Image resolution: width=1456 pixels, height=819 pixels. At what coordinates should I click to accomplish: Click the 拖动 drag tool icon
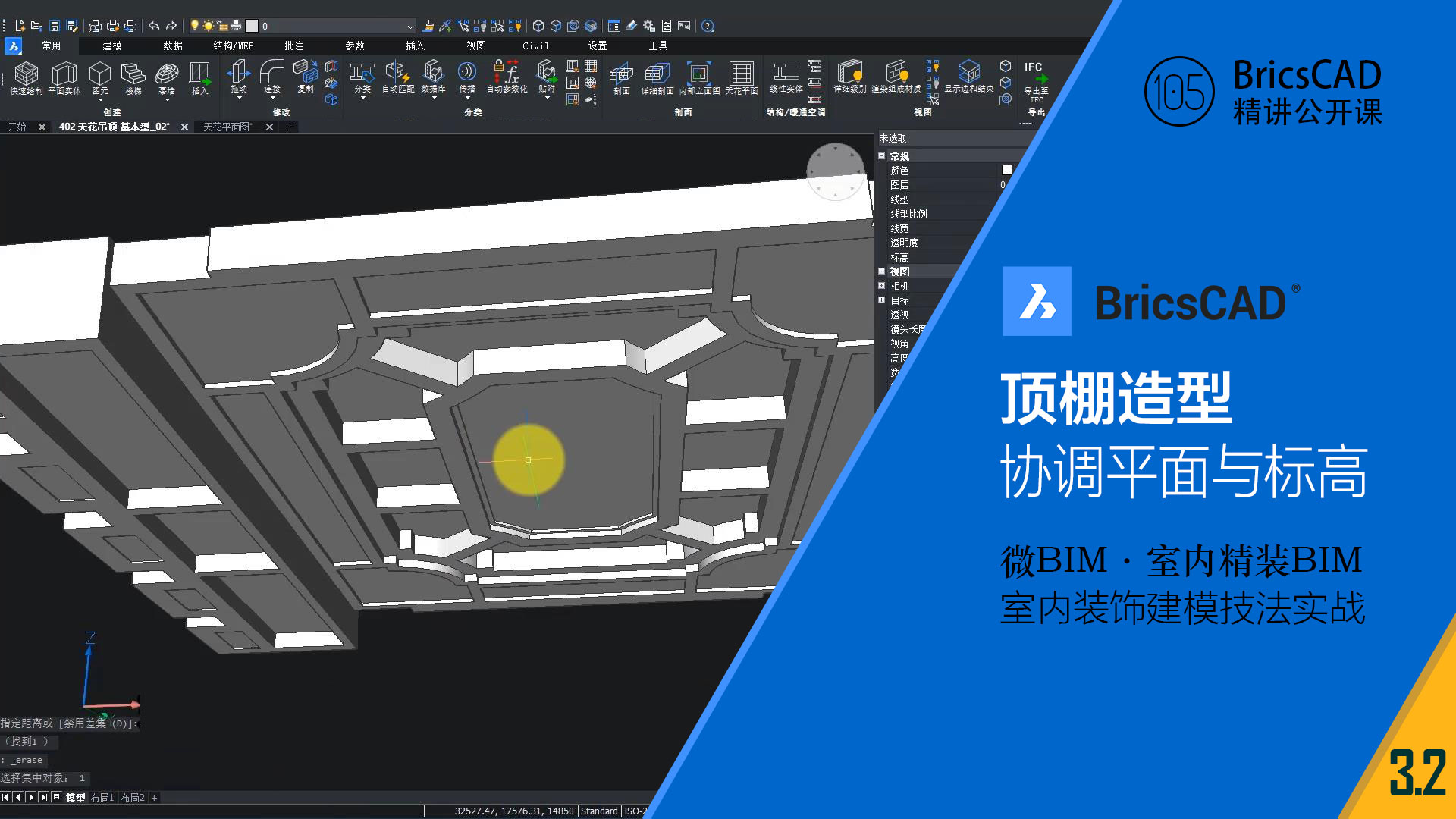(238, 73)
